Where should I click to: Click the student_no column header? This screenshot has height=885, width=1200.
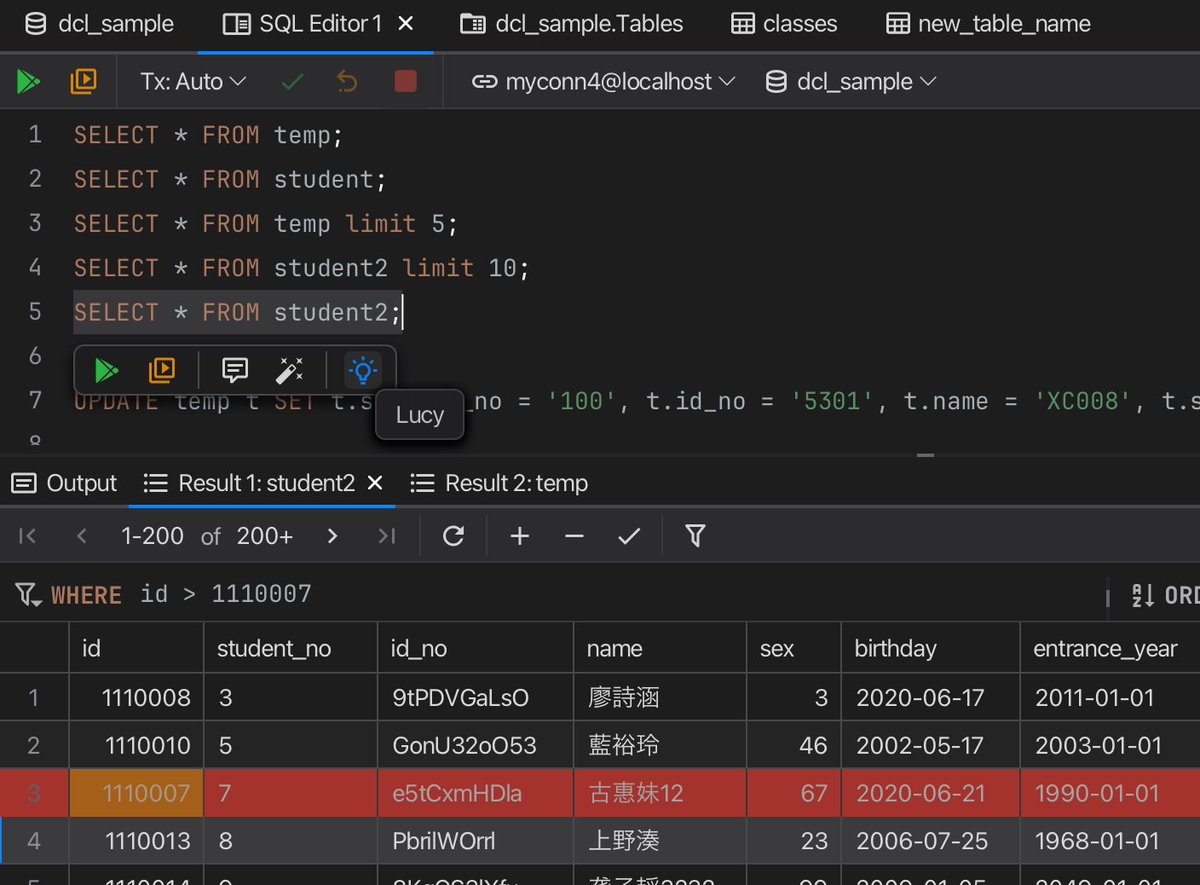[290, 649]
